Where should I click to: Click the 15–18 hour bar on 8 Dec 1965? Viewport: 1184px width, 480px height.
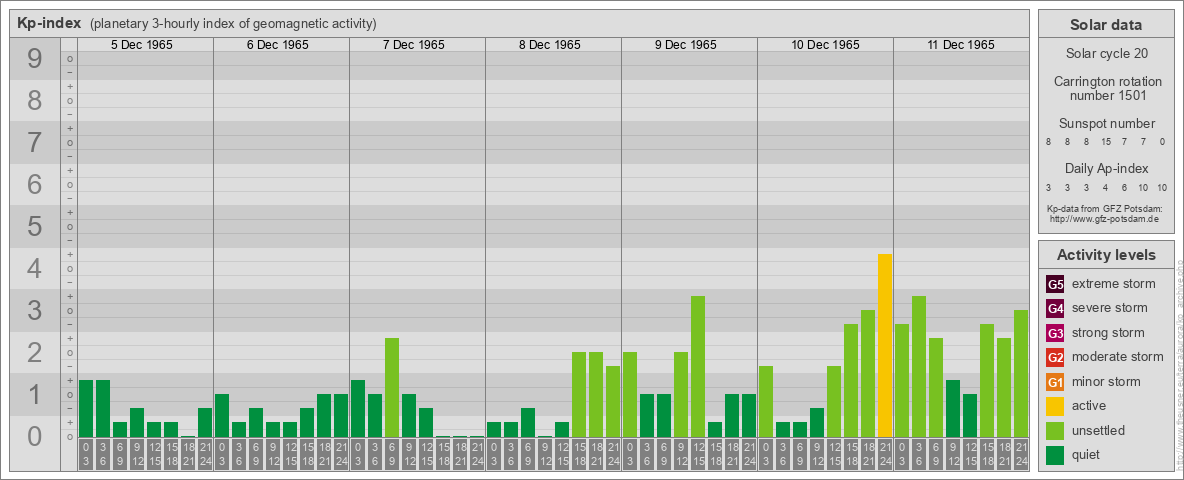tap(579, 394)
